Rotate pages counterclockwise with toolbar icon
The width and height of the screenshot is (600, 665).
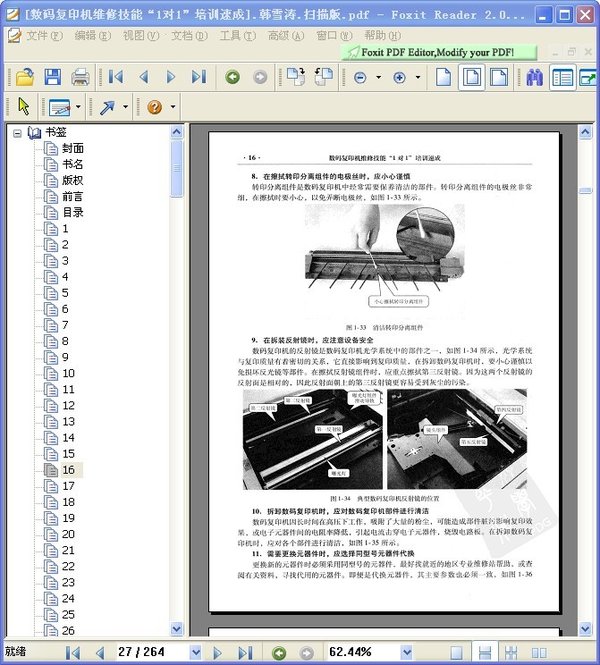point(324,76)
